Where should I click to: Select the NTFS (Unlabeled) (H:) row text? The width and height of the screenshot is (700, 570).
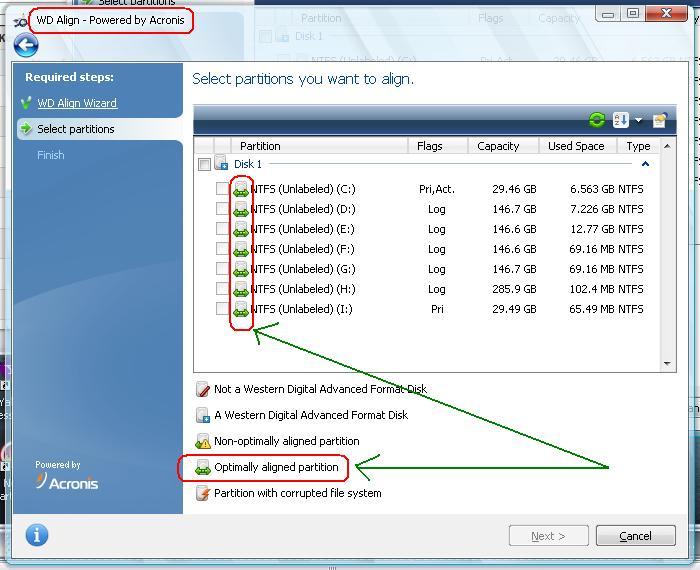[303, 289]
